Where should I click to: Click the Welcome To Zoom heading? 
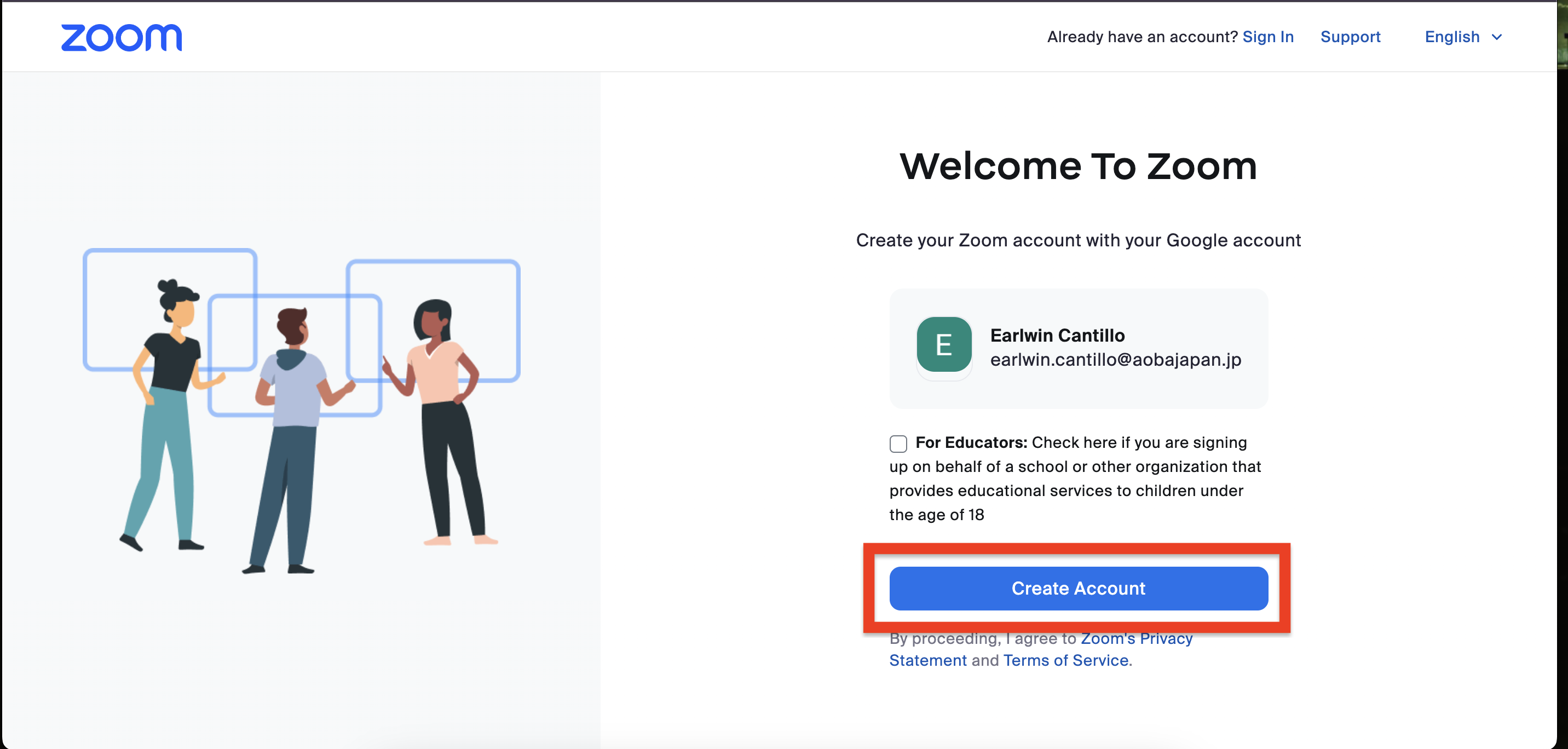click(x=1078, y=166)
